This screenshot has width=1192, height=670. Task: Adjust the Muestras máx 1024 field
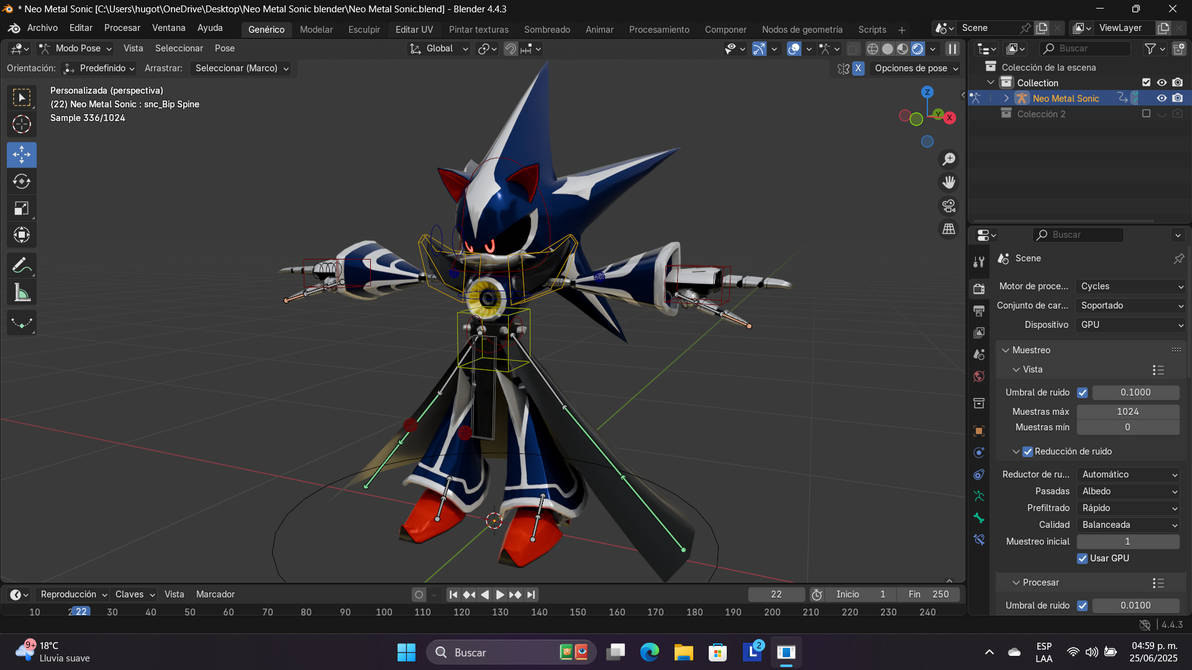coord(1128,411)
